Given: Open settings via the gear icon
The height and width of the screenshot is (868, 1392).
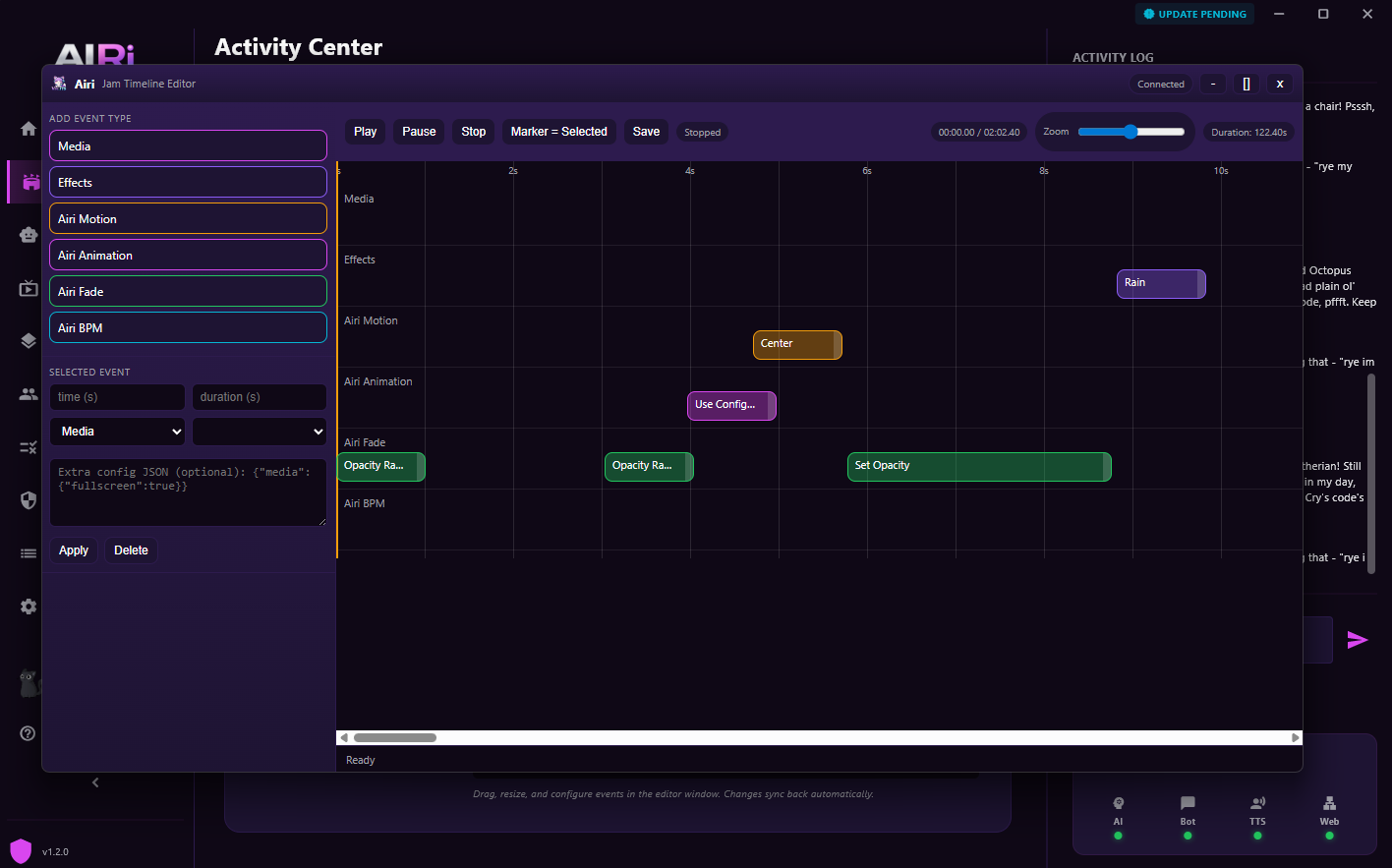Looking at the screenshot, I should click(x=28, y=607).
